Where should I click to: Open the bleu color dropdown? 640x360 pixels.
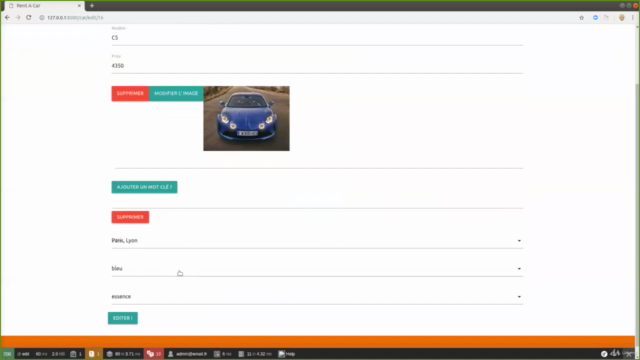[x=317, y=269]
